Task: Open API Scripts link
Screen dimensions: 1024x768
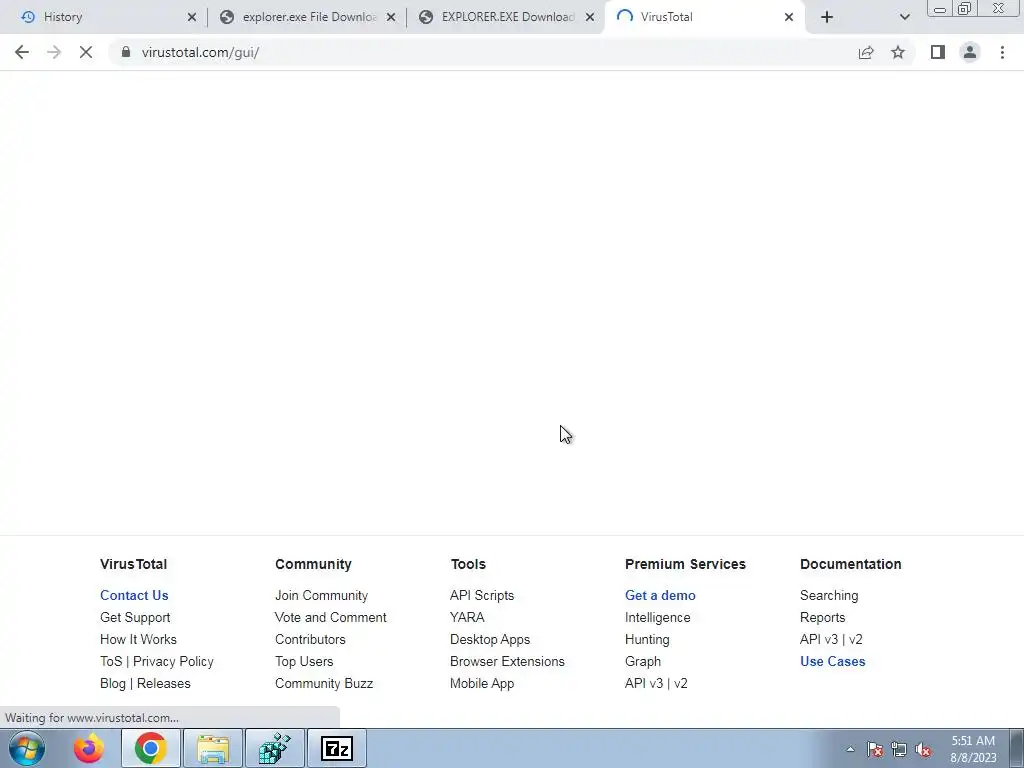Action: click(x=482, y=595)
